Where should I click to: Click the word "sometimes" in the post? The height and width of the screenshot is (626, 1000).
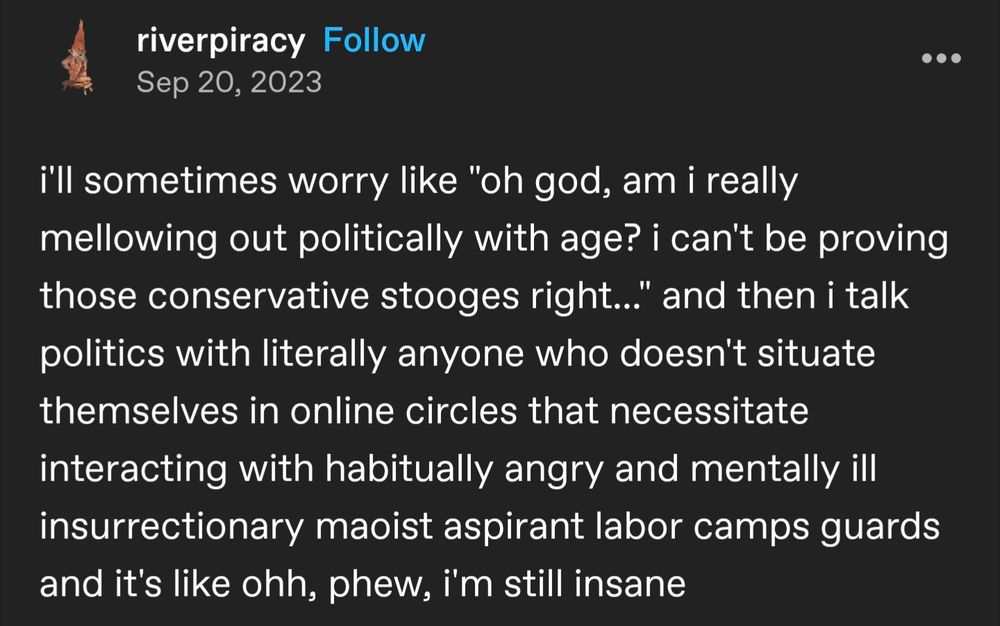coord(180,181)
